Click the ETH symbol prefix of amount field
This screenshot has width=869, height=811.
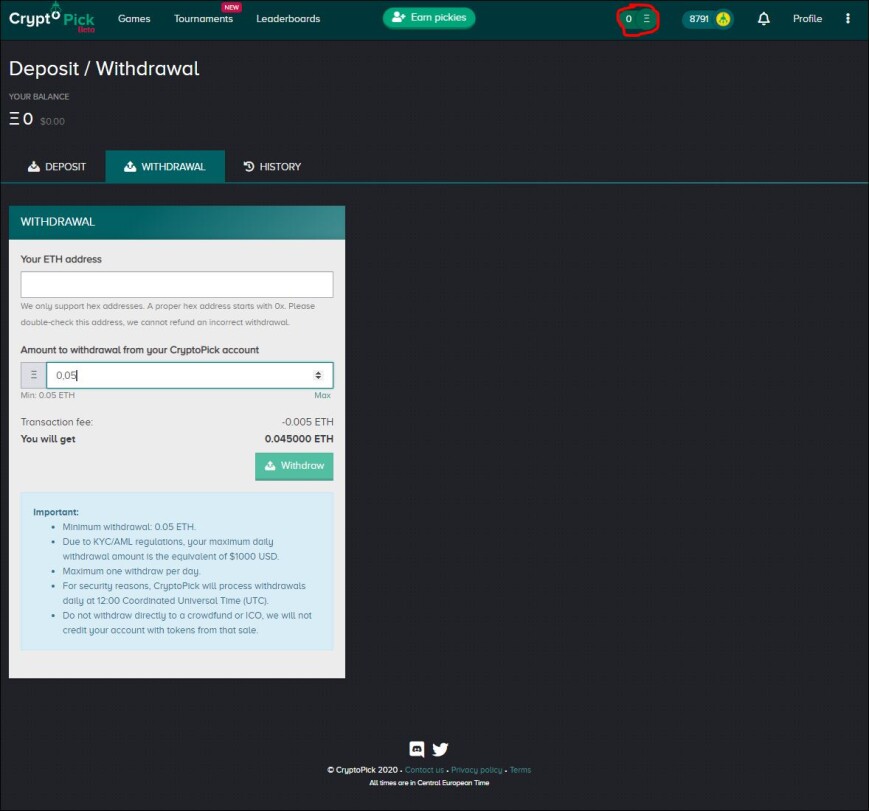click(x=34, y=375)
